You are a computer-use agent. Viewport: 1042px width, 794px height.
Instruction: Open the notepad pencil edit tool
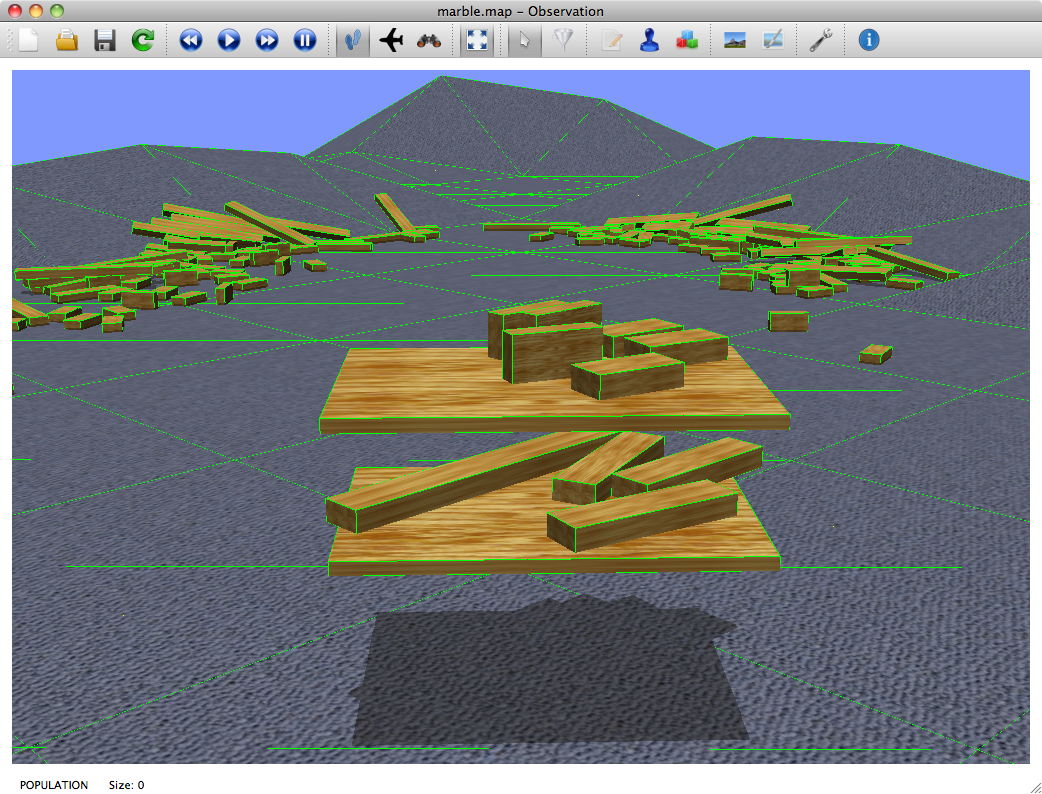tap(611, 40)
